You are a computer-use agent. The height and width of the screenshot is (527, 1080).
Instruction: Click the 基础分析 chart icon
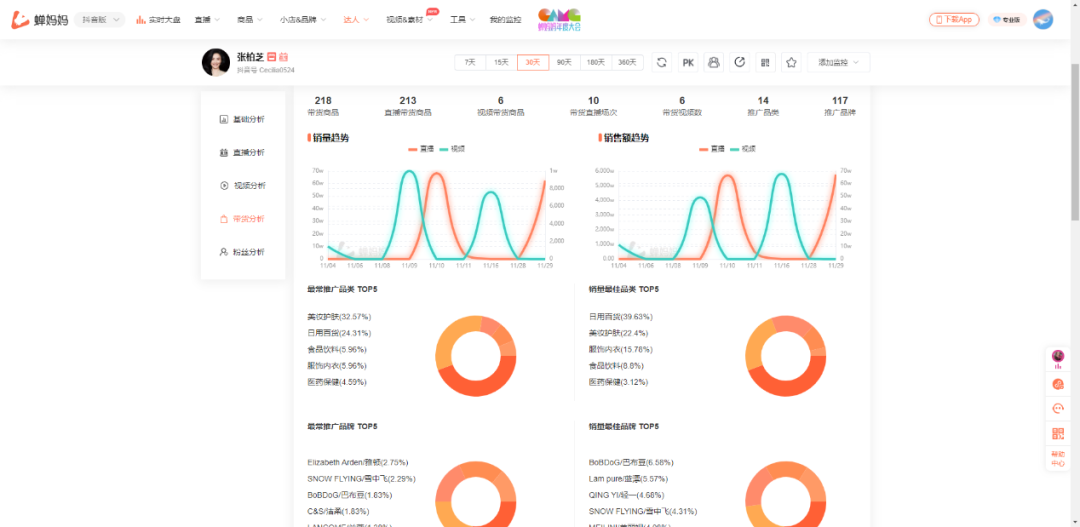(x=223, y=119)
